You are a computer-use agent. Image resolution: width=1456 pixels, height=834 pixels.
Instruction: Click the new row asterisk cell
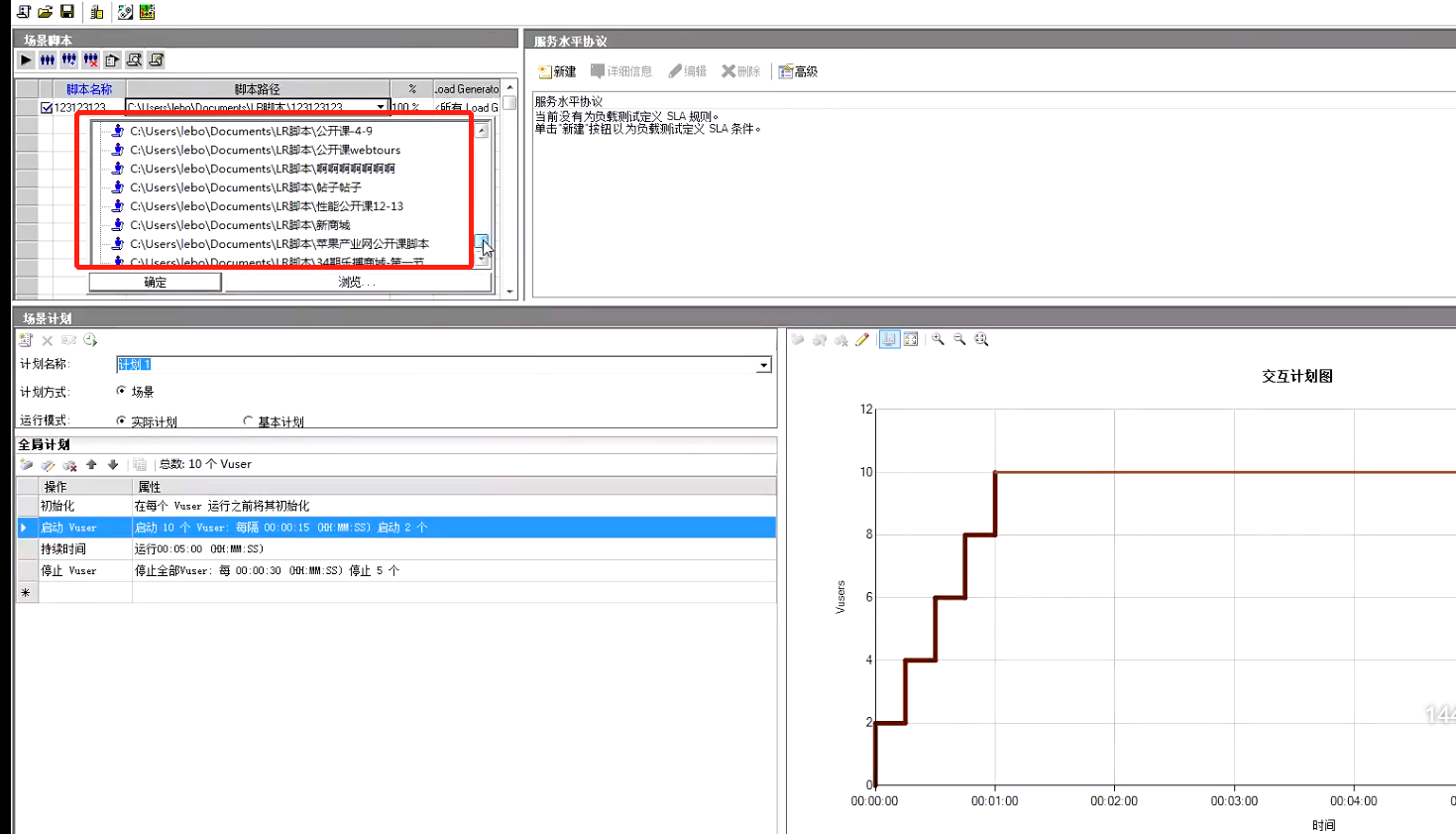pyautogui.click(x=26, y=593)
